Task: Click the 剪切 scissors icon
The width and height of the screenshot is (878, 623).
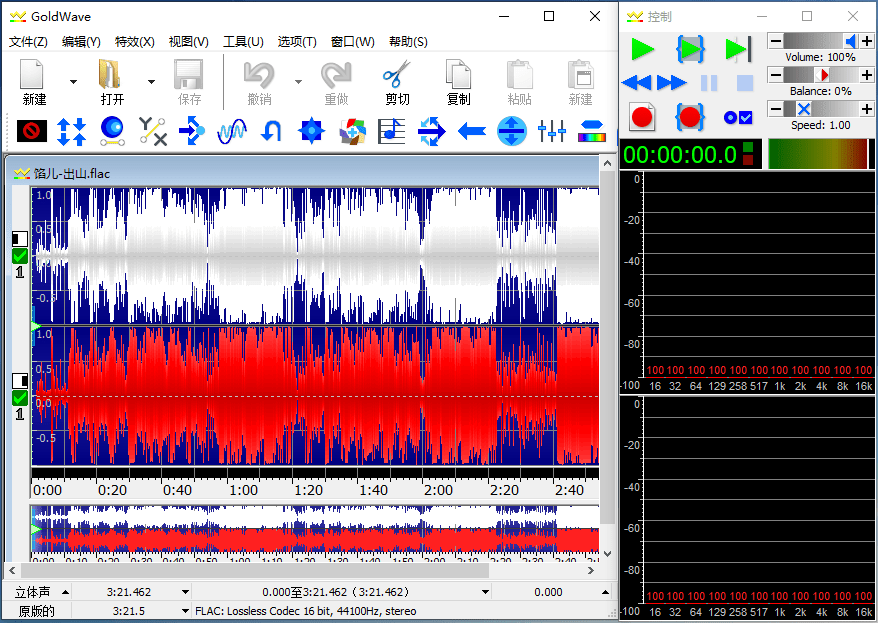Action: [396, 74]
